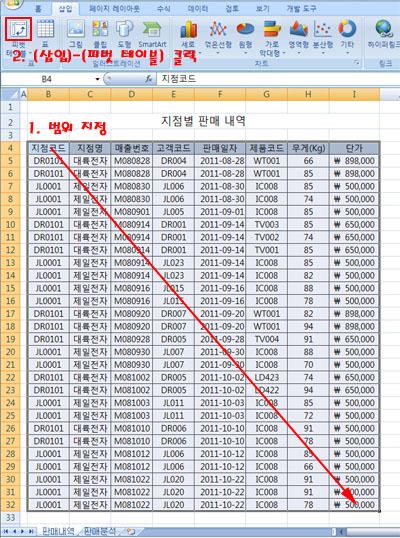The width and height of the screenshot is (400, 538).
Task: Select column I header
Action: 354,94
